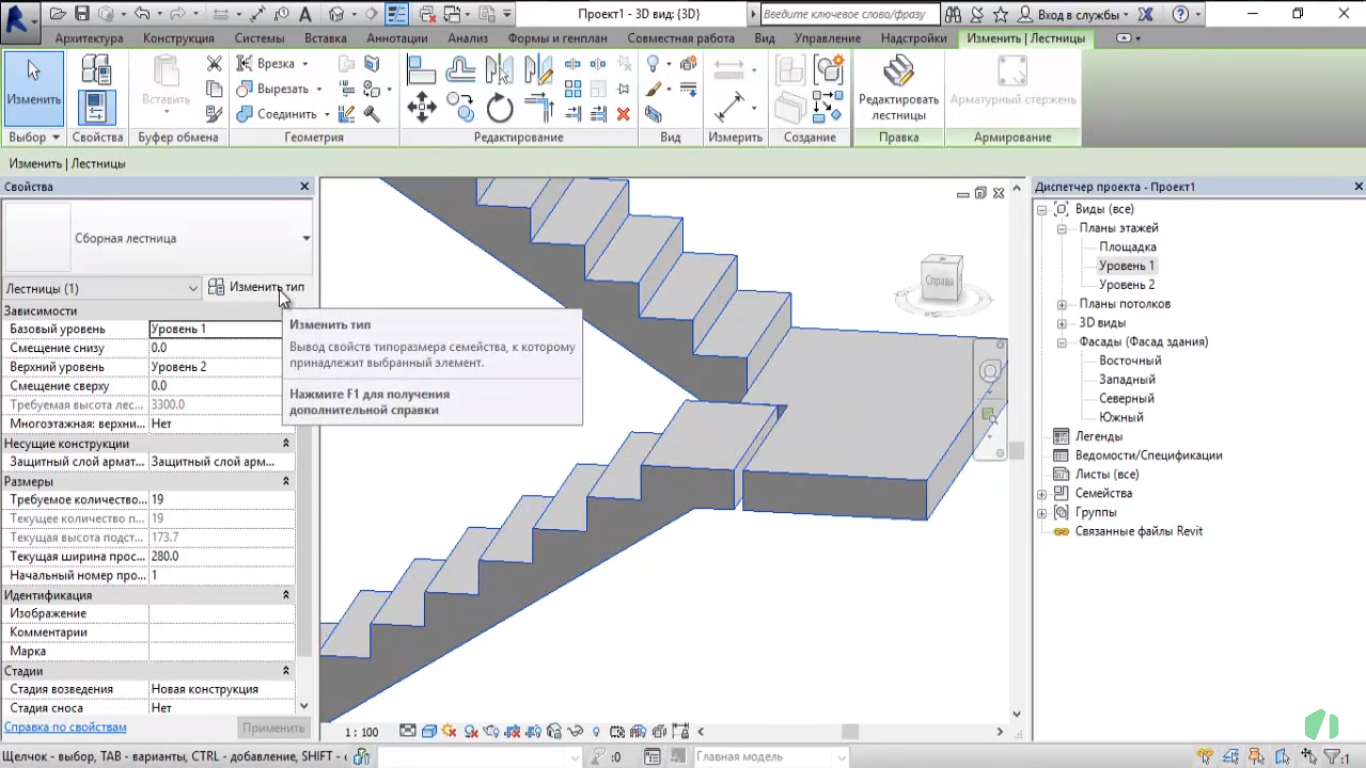Click the view's horizontal scrollbar thumb
This screenshot has height=768, width=1366.
click(x=849, y=732)
